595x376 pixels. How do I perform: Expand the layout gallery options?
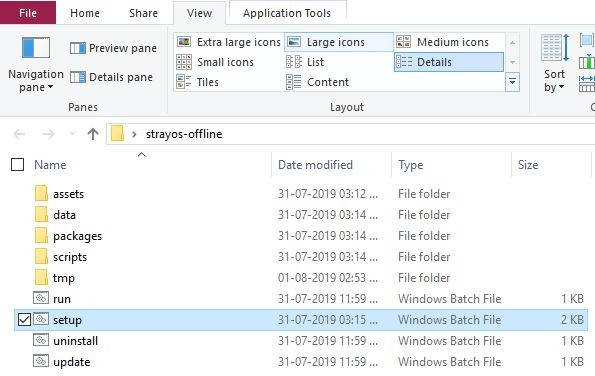click(512, 82)
